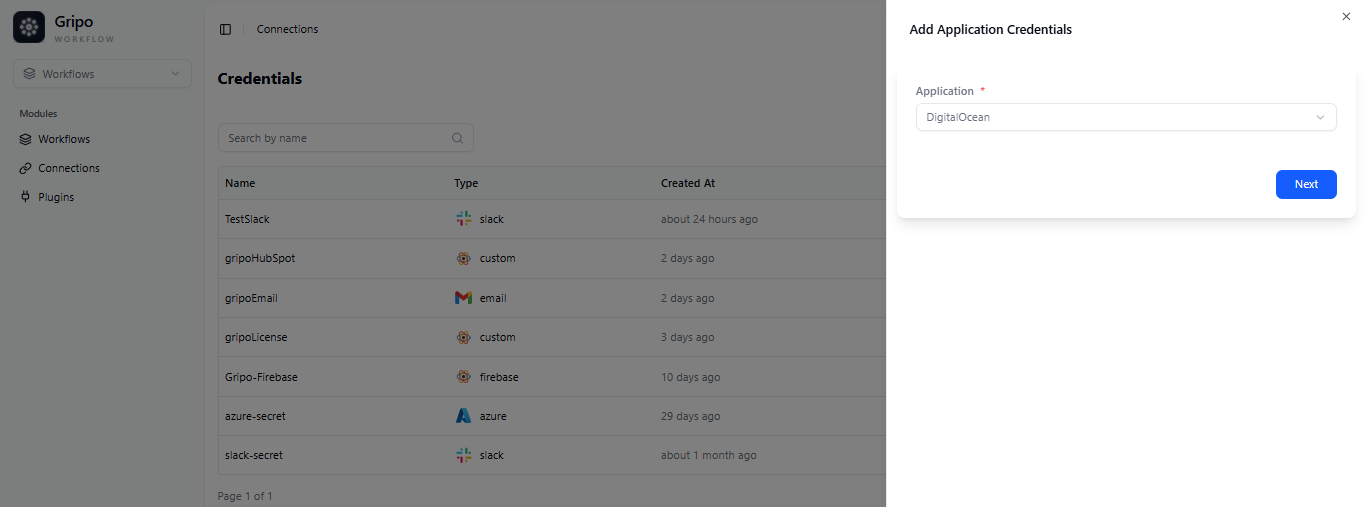Focus the Search by name field

[x=335, y=138]
